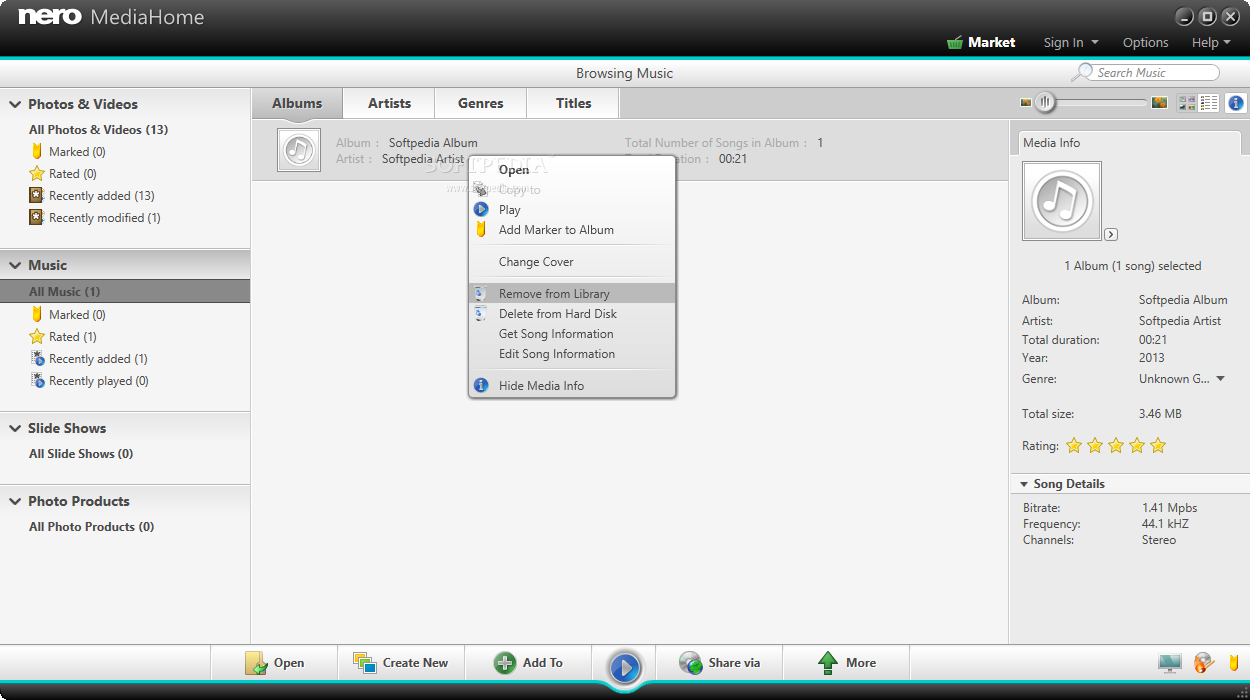Image resolution: width=1250 pixels, height=700 pixels.
Task: Open the Help dropdown menu
Action: pos(1211,43)
